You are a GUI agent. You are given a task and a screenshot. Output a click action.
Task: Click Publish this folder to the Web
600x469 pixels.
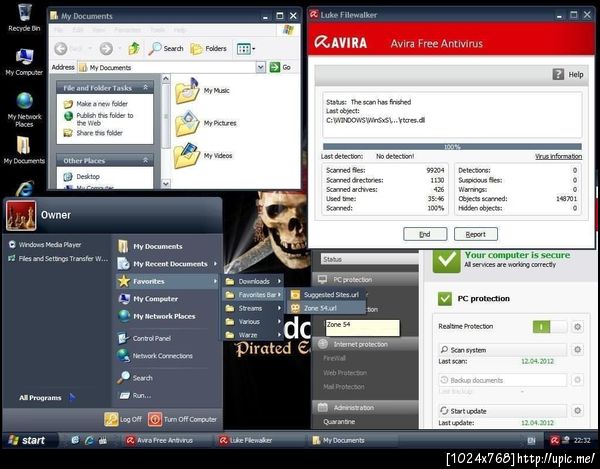[x=104, y=119]
